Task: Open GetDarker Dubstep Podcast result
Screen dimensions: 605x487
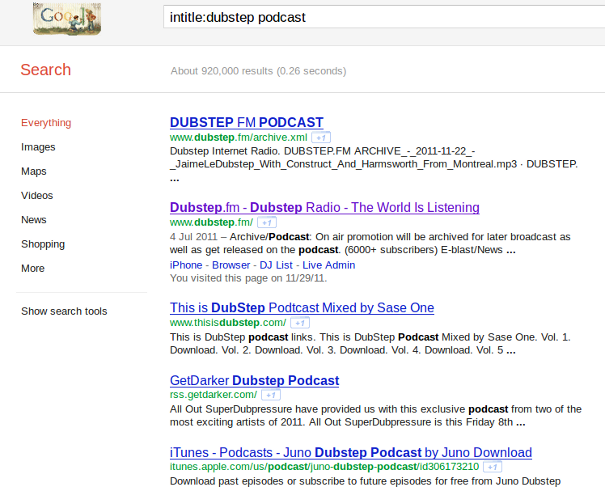Action: 254,380
